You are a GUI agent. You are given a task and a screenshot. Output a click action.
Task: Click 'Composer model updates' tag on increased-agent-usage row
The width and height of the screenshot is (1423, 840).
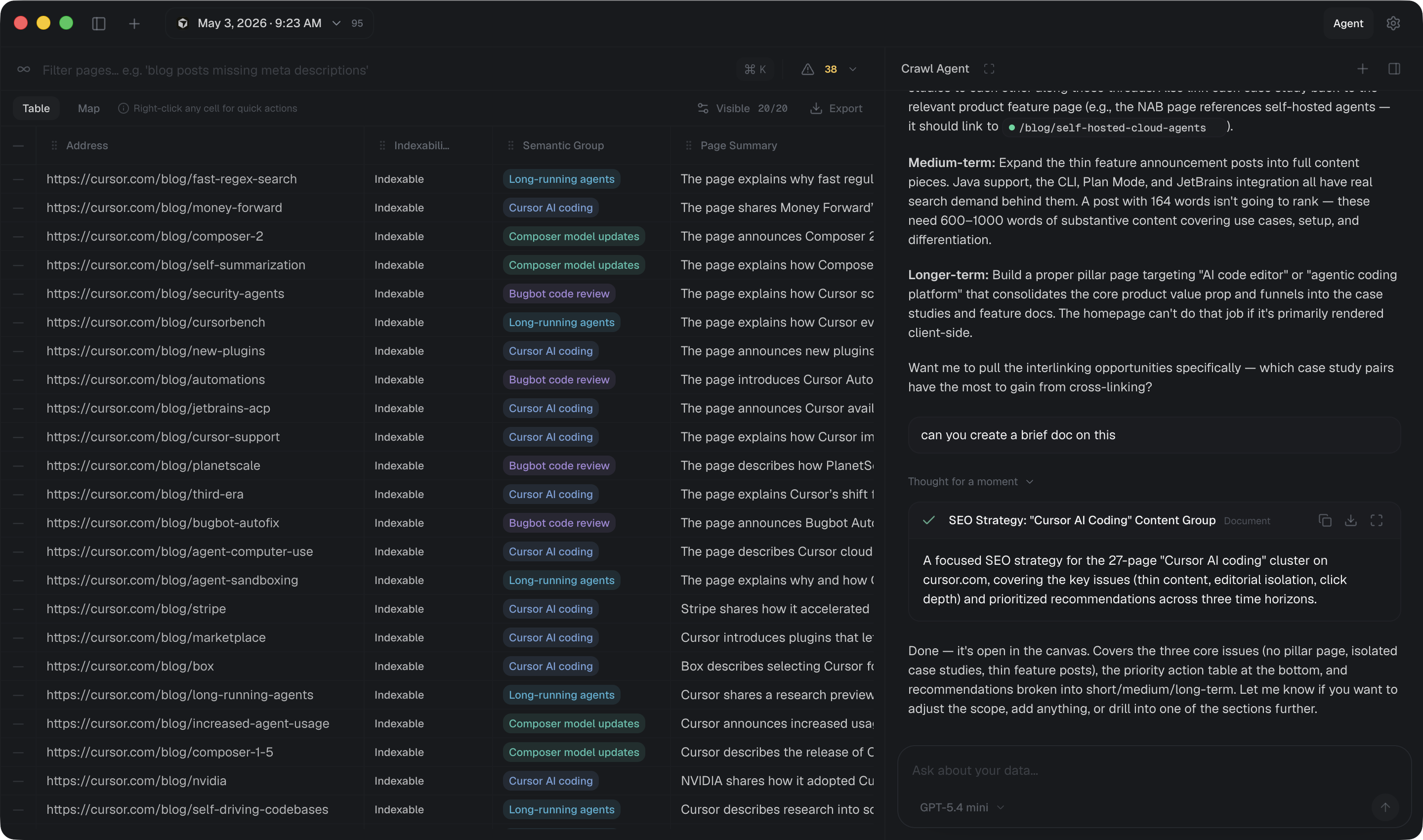tap(573, 723)
